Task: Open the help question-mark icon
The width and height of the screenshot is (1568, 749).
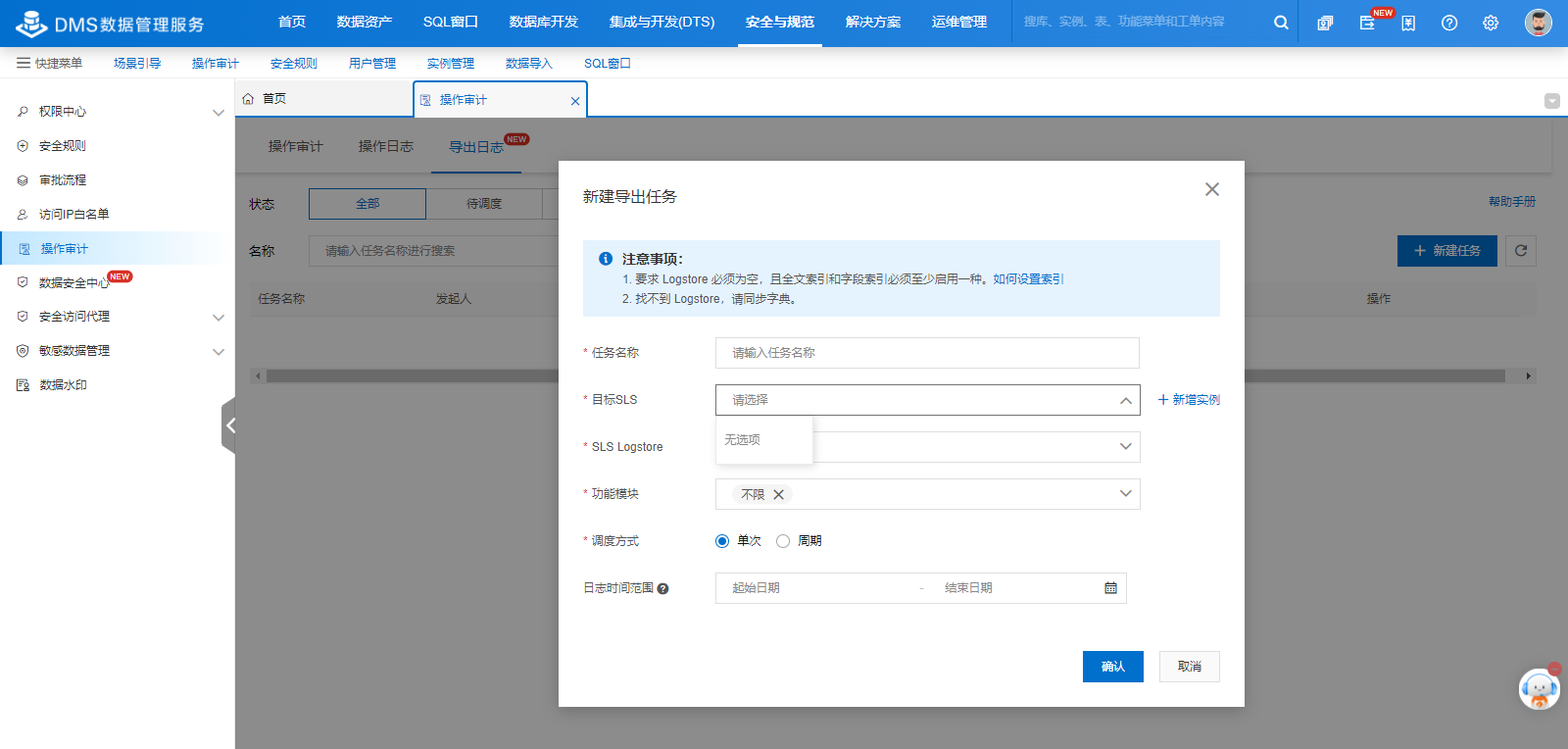Action: [x=1449, y=23]
